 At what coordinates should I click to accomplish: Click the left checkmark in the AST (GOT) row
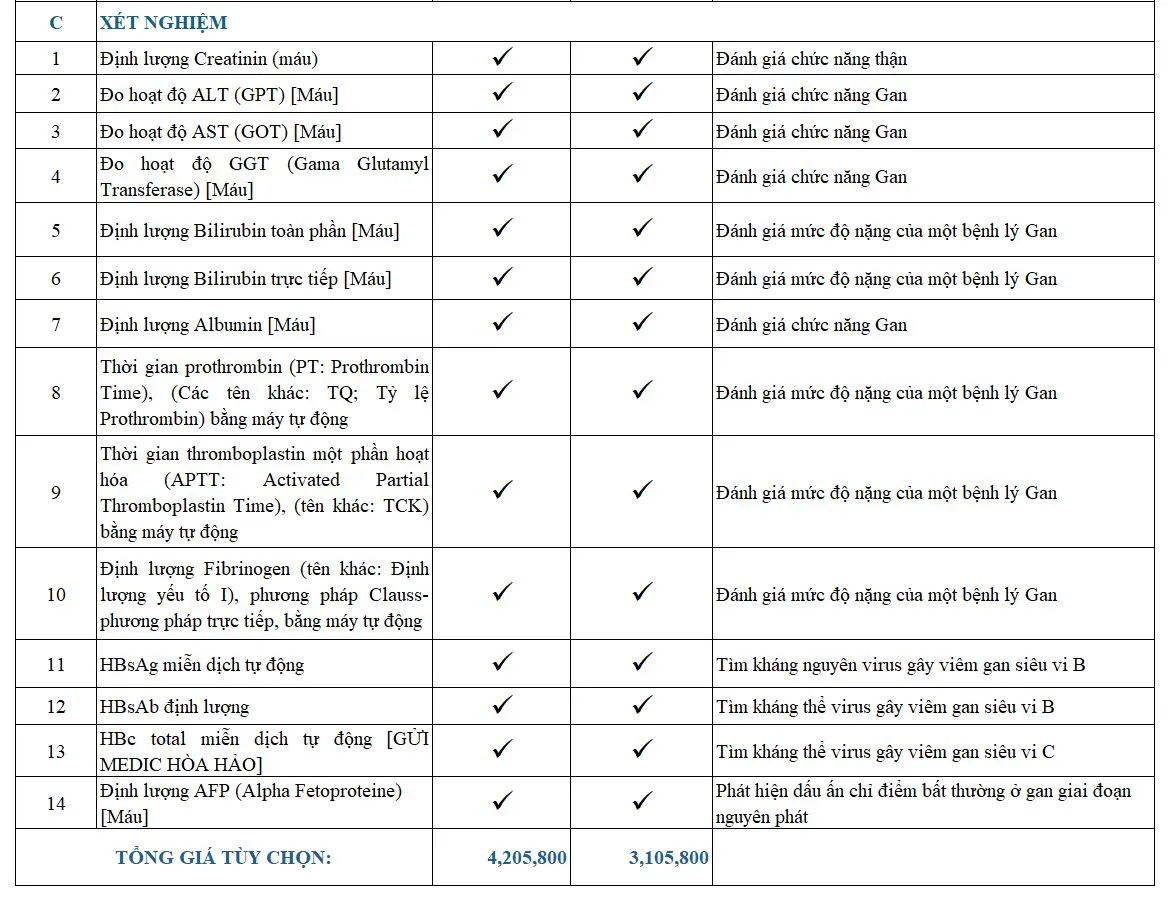pyautogui.click(x=503, y=130)
